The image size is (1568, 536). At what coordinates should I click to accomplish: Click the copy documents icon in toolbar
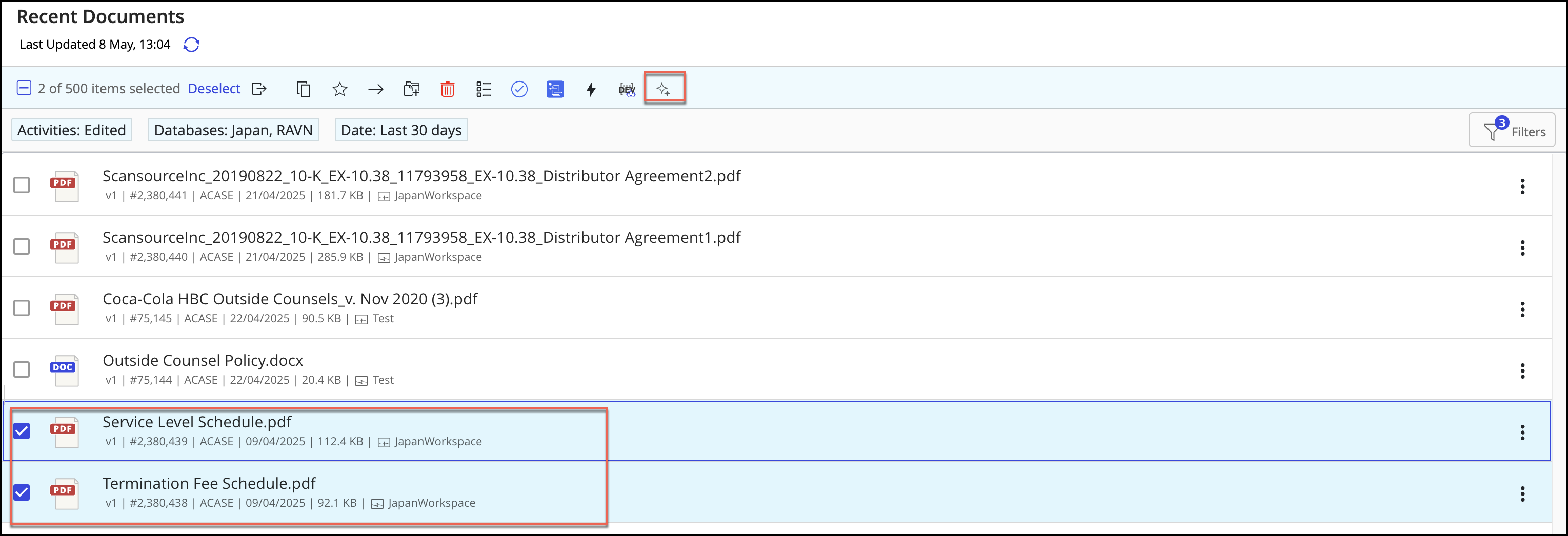(x=303, y=90)
